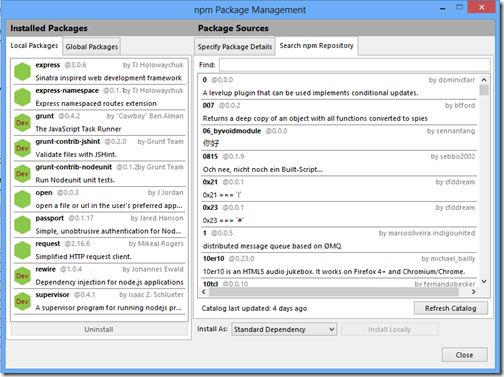Click 'Run Nodeunit unit tests.' description
The height and width of the screenshot is (377, 504).
pyautogui.click(x=75, y=180)
